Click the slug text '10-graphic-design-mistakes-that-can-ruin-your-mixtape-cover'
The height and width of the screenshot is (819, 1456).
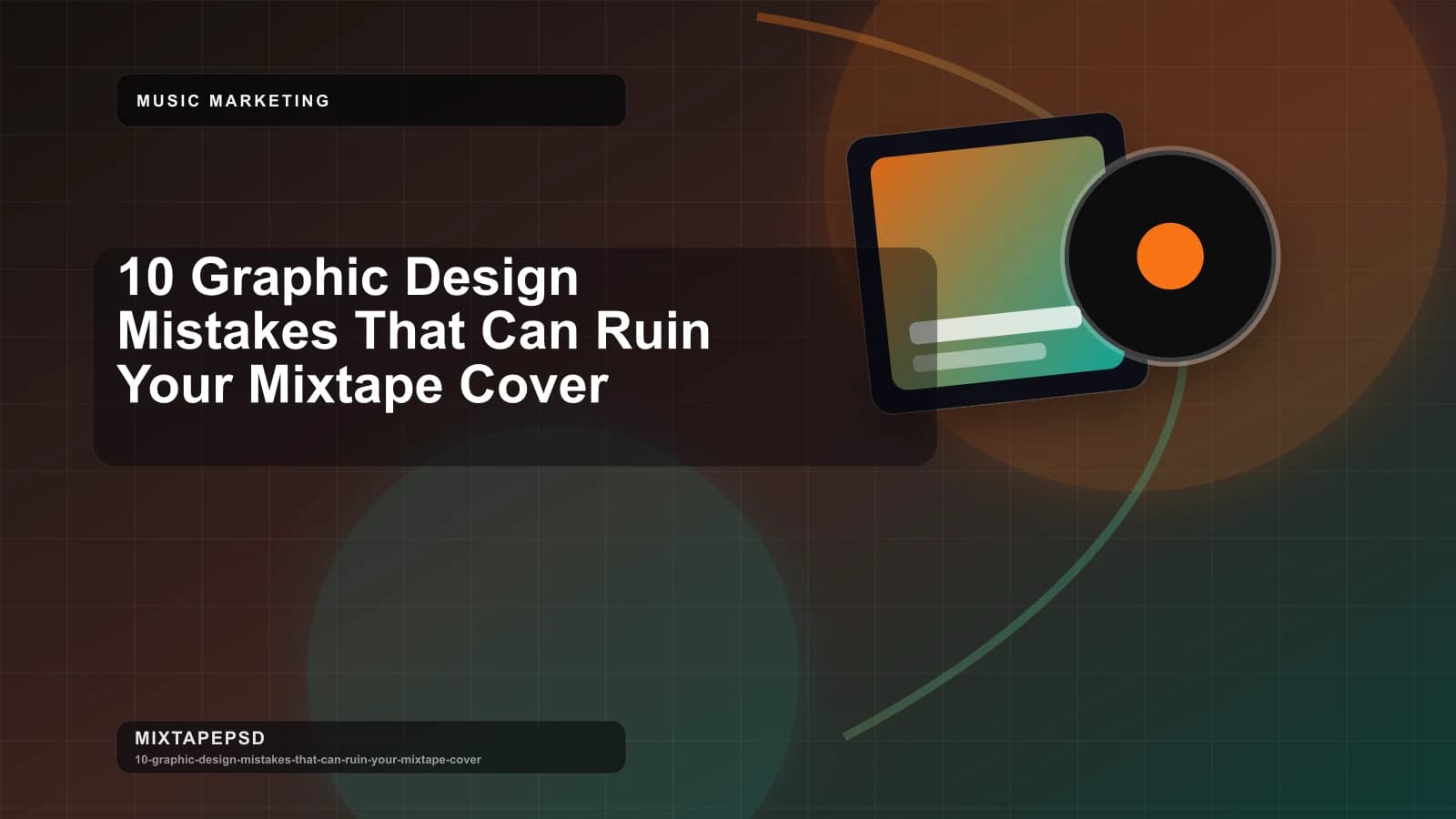[308, 760]
